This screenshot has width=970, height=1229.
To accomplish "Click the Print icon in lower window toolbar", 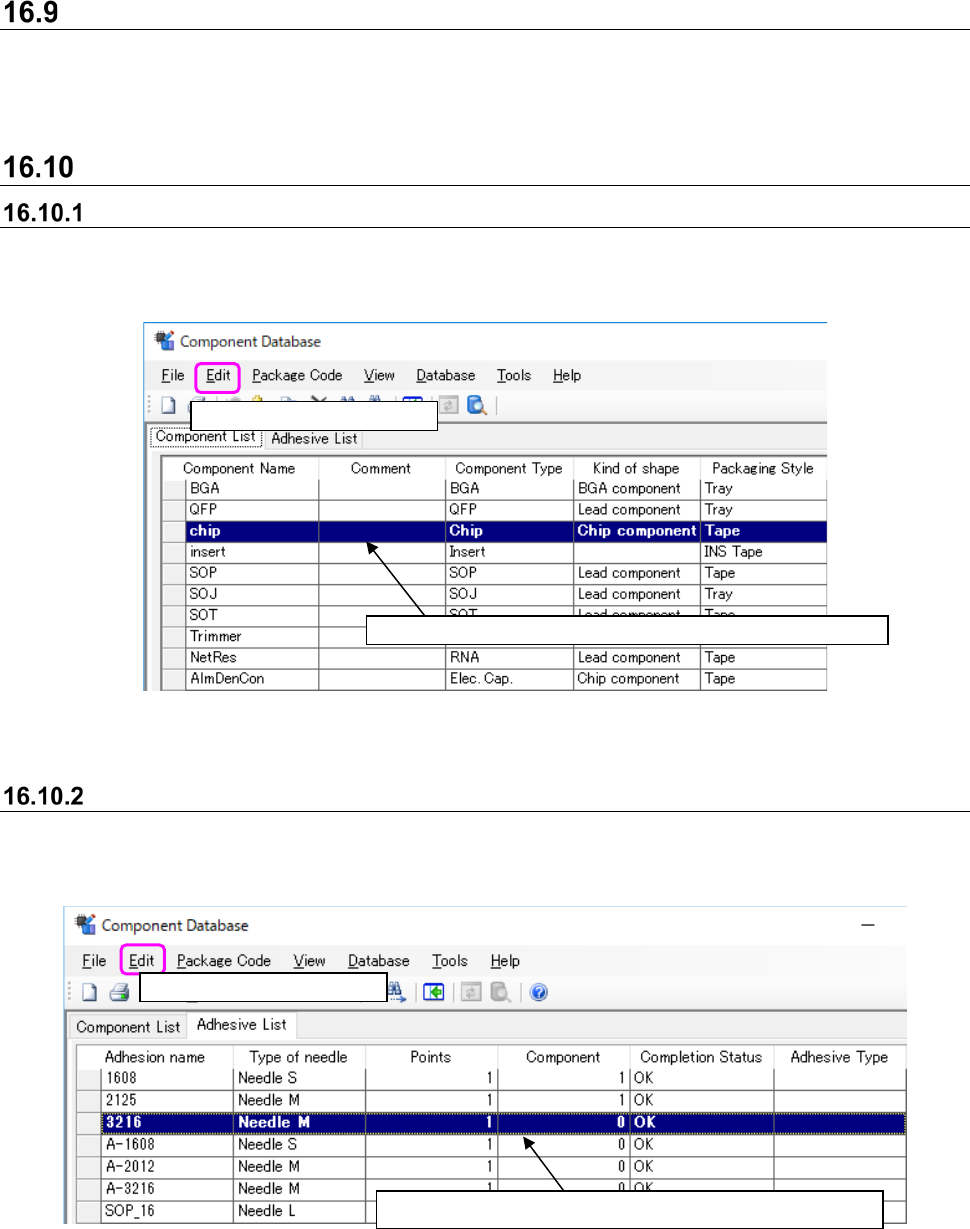I will point(119,992).
